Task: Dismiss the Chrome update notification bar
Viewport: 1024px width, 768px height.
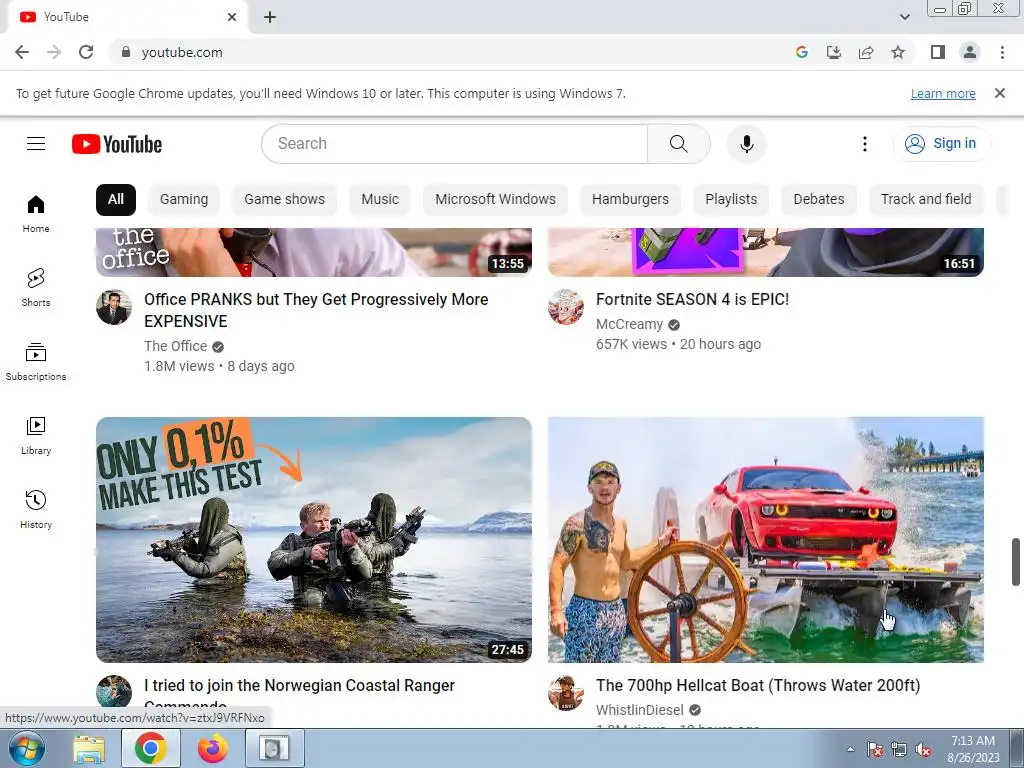Action: tap(999, 93)
